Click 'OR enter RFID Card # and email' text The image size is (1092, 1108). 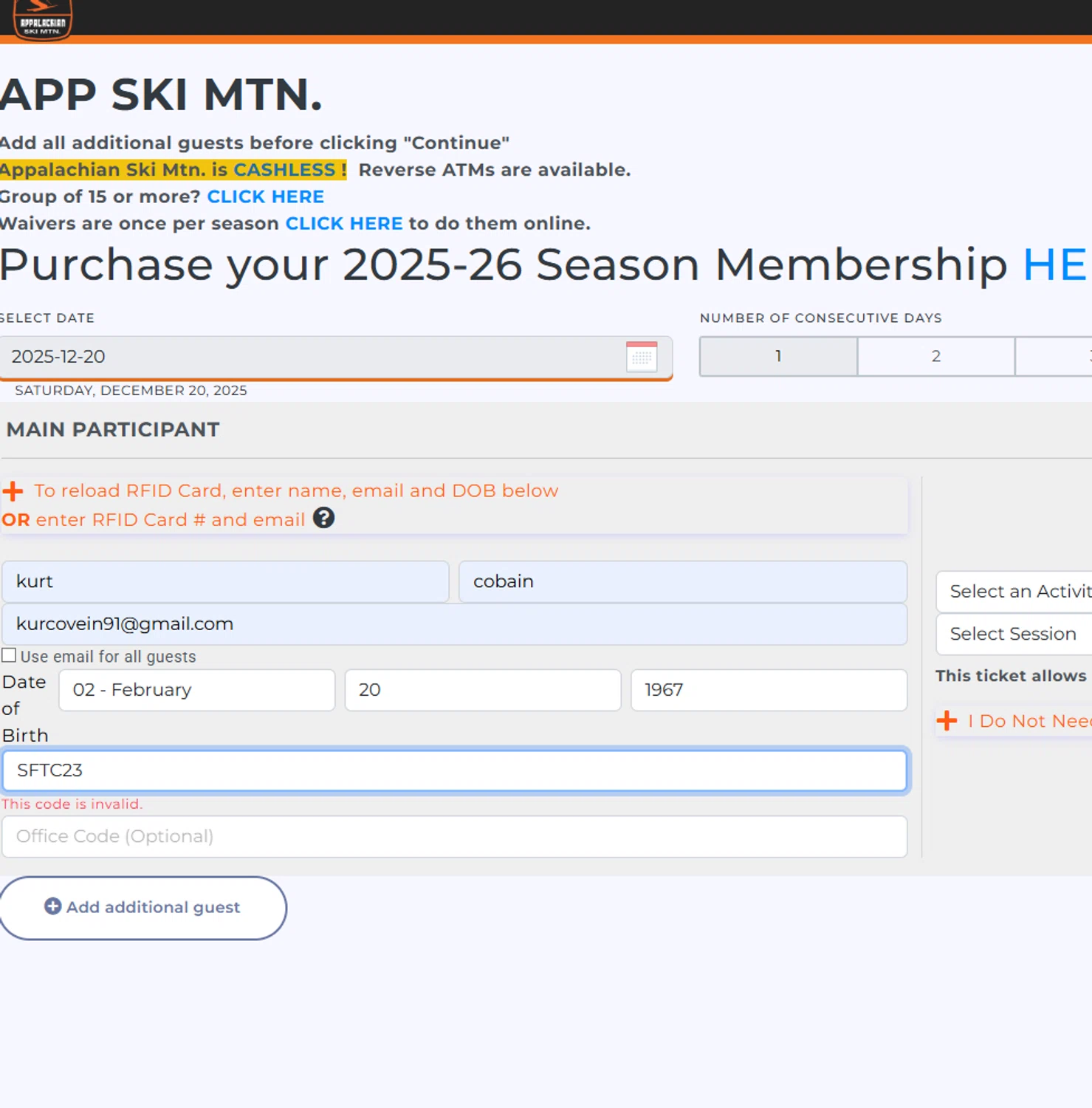pyautogui.click(x=154, y=519)
